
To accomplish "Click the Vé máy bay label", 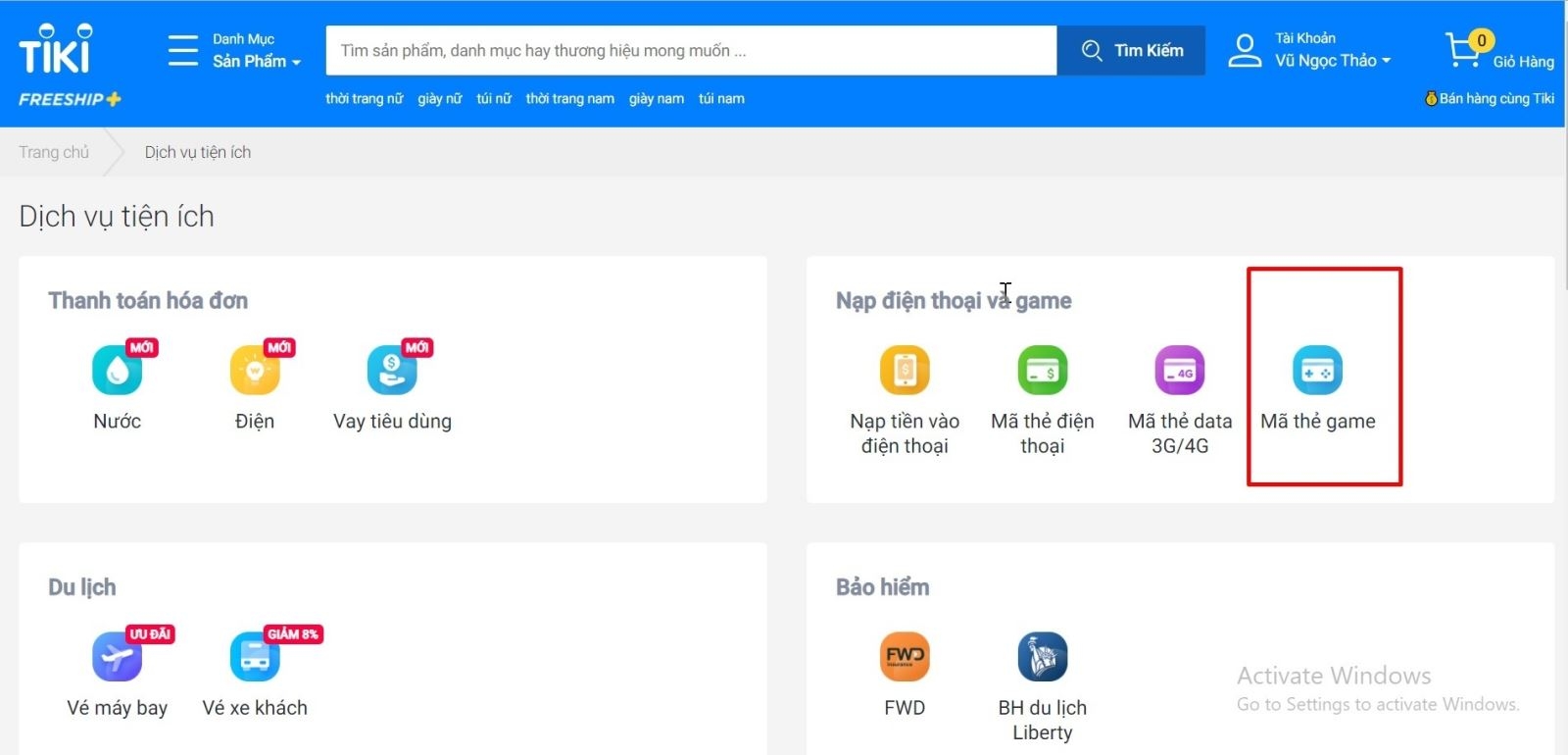I will click(118, 708).
